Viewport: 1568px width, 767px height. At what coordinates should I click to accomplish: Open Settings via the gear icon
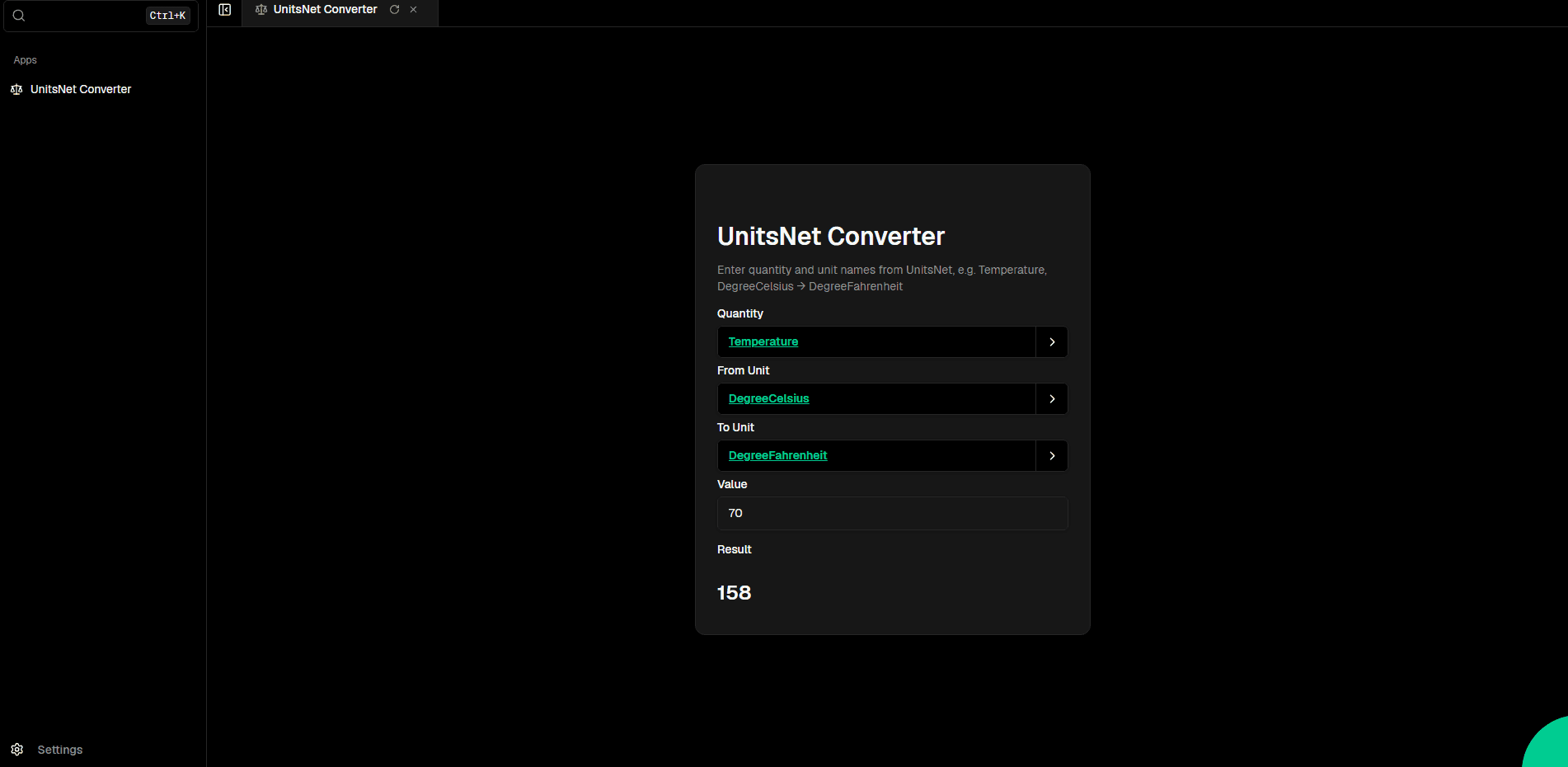16,749
